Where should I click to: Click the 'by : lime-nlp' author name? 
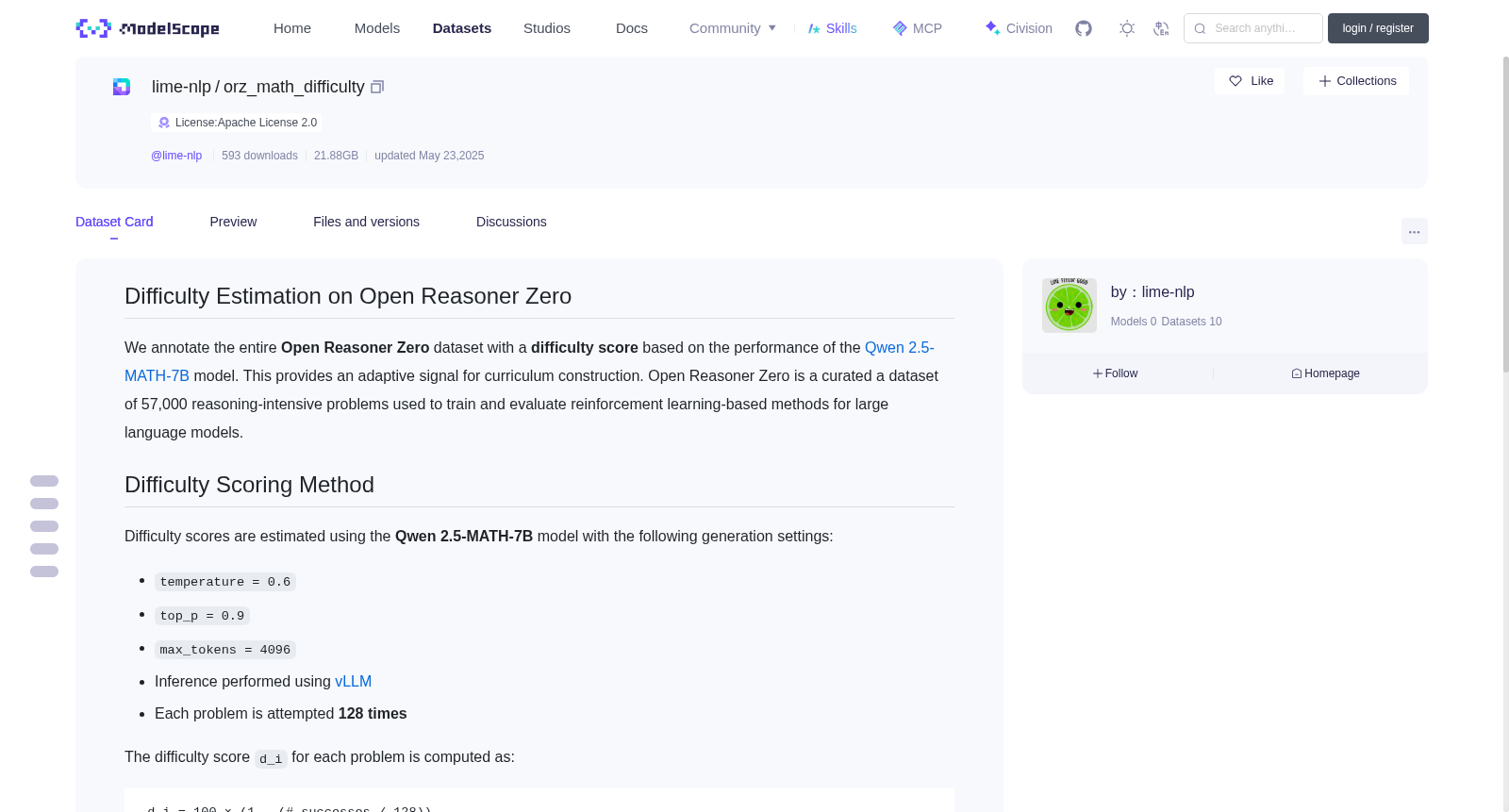(x=1152, y=292)
